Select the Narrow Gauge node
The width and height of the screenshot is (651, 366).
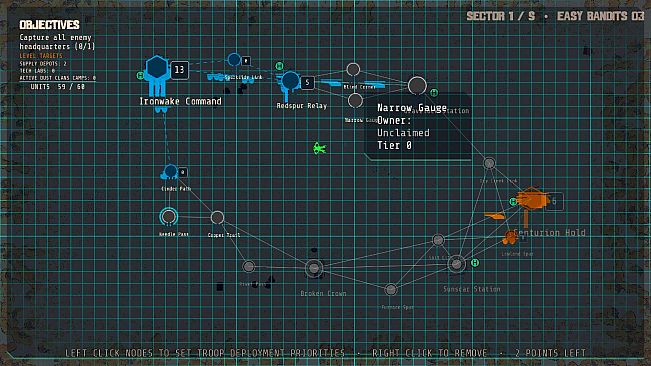(355, 100)
